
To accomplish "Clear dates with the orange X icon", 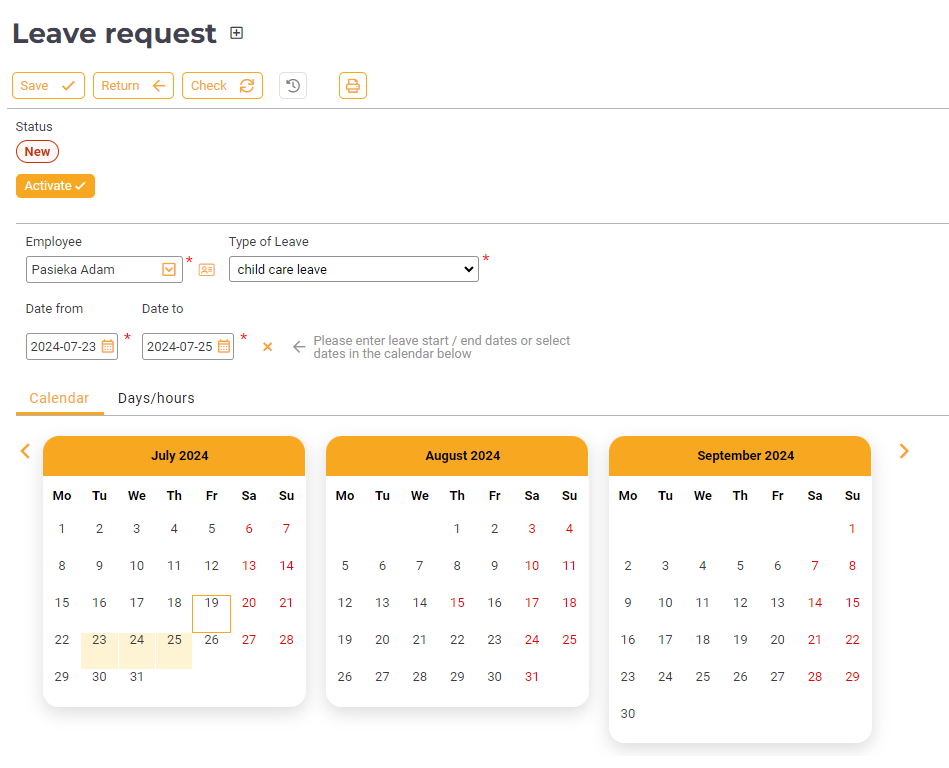I will [x=267, y=347].
